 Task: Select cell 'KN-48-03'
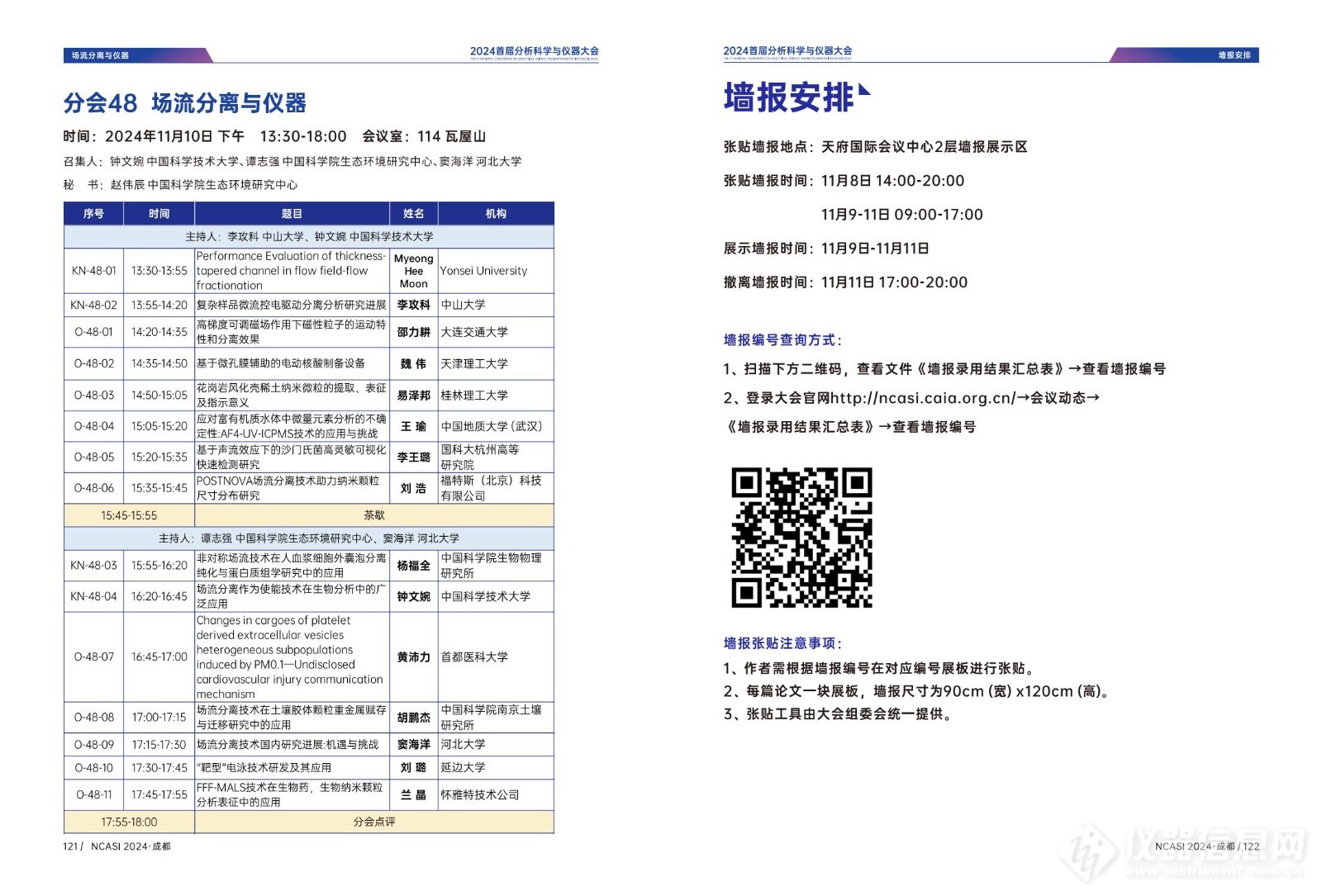pyautogui.click(x=94, y=566)
